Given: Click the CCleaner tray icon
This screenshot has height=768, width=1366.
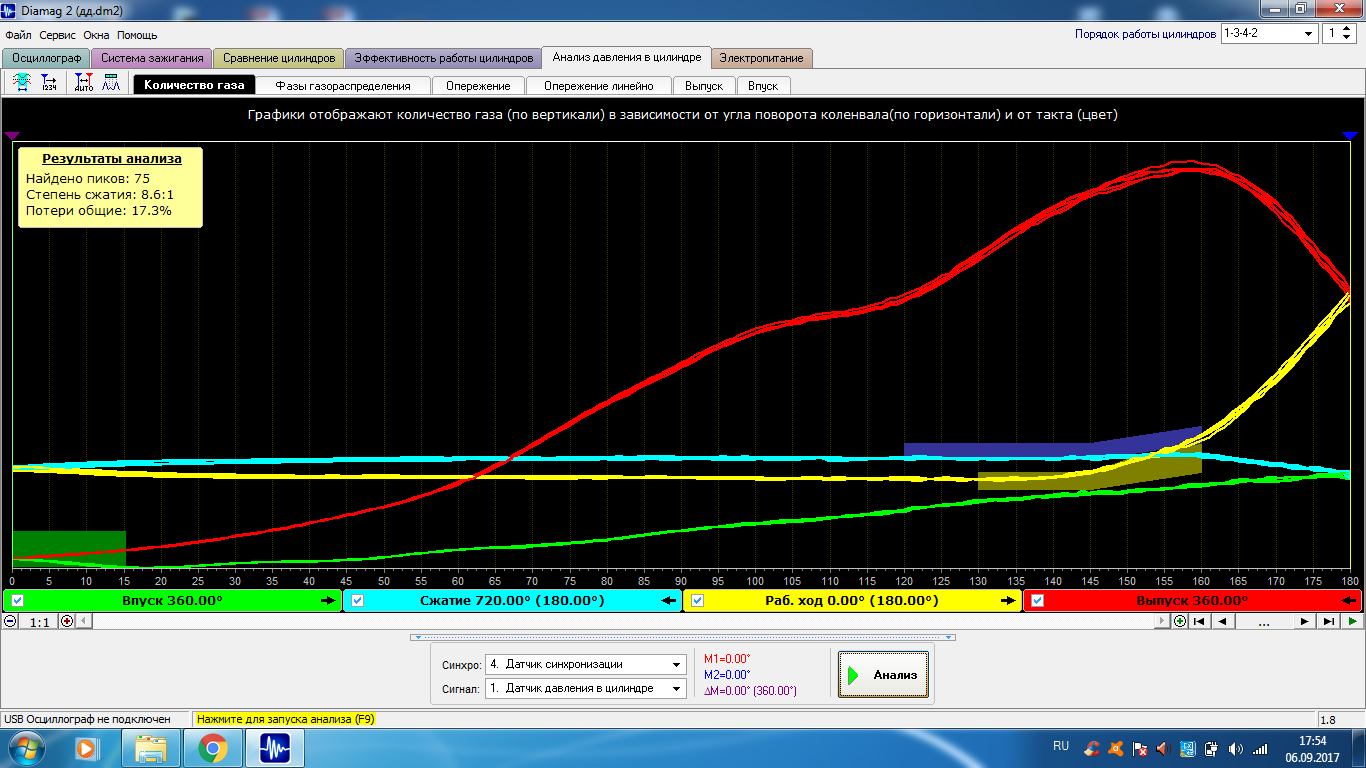Looking at the screenshot, I should 1093,748.
